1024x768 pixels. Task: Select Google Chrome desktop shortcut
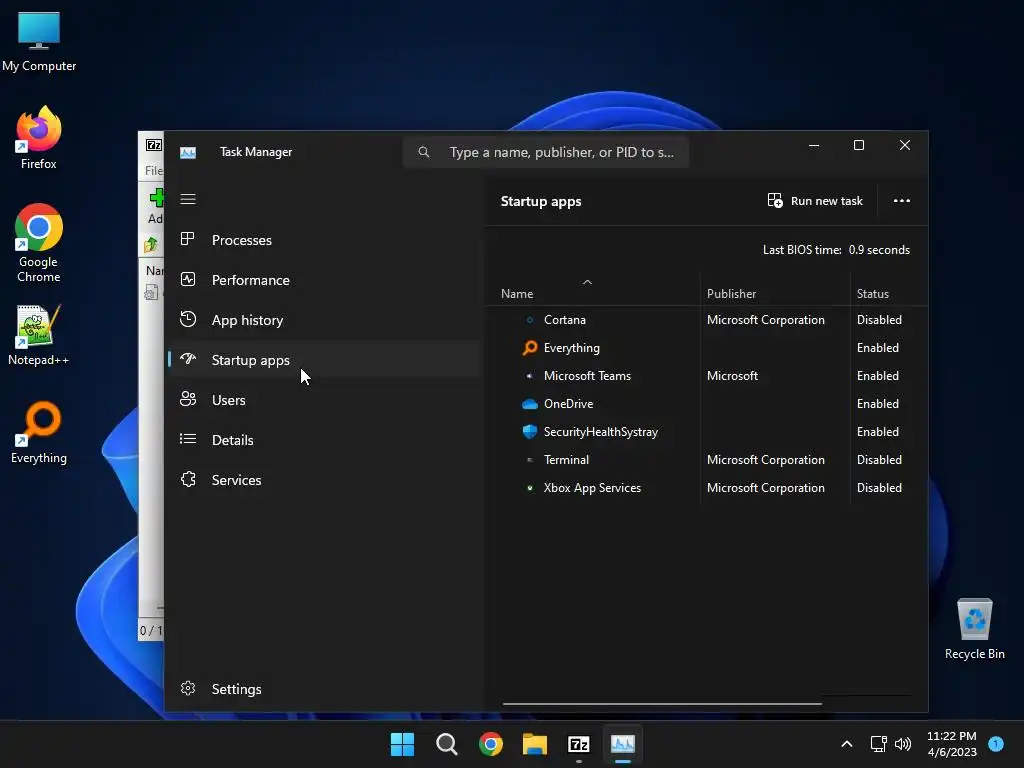click(x=39, y=243)
